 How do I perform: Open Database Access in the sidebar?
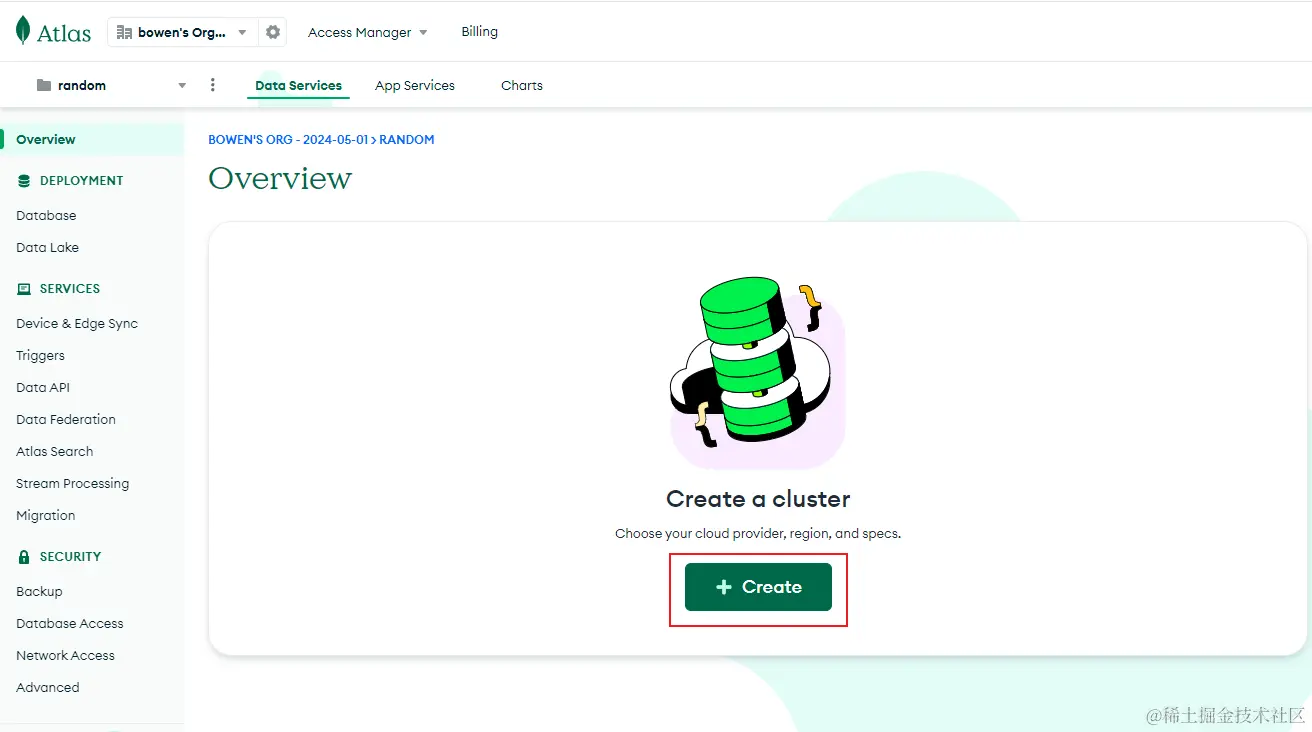click(70, 623)
